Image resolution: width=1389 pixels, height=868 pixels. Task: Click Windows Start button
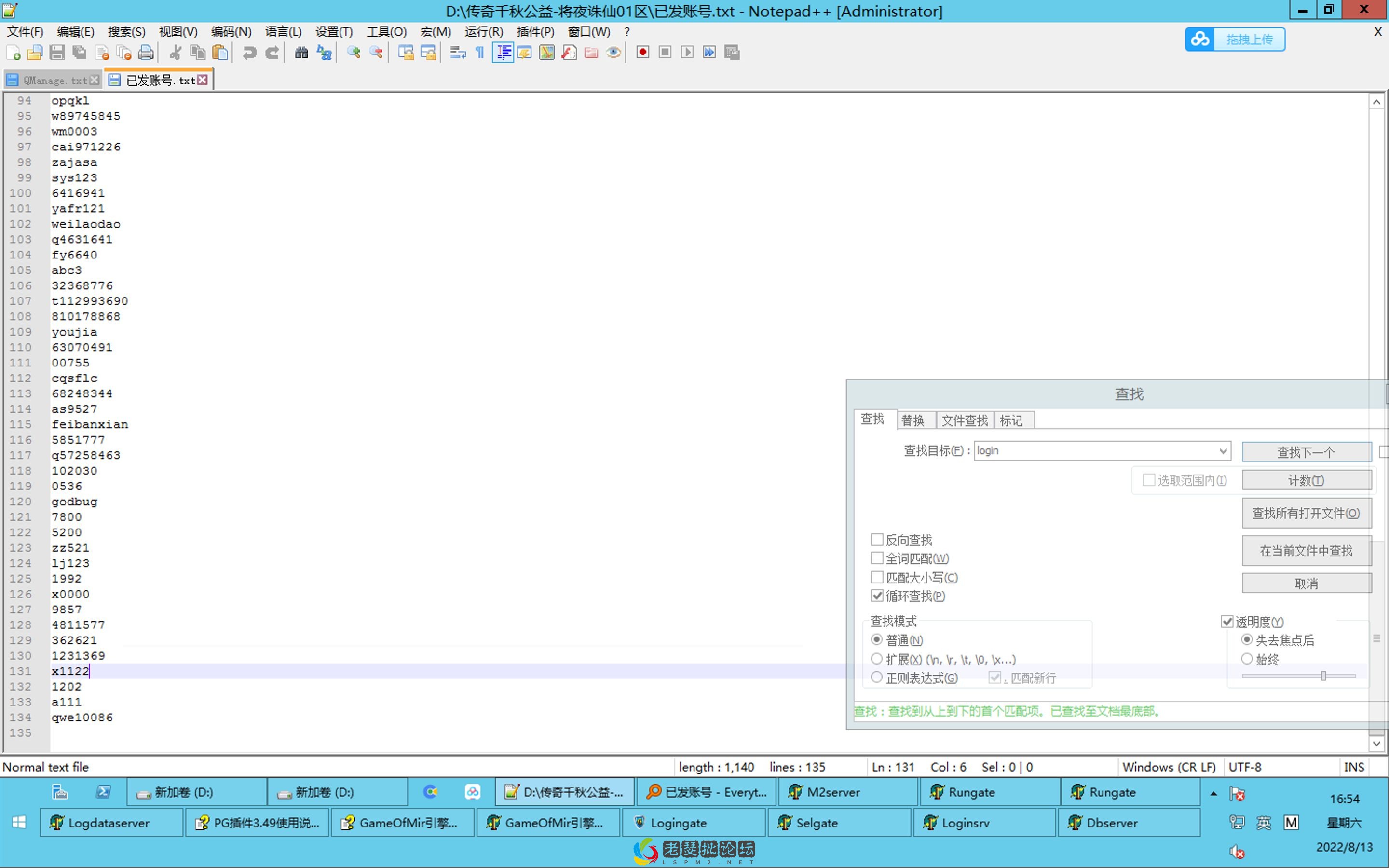pyautogui.click(x=19, y=823)
